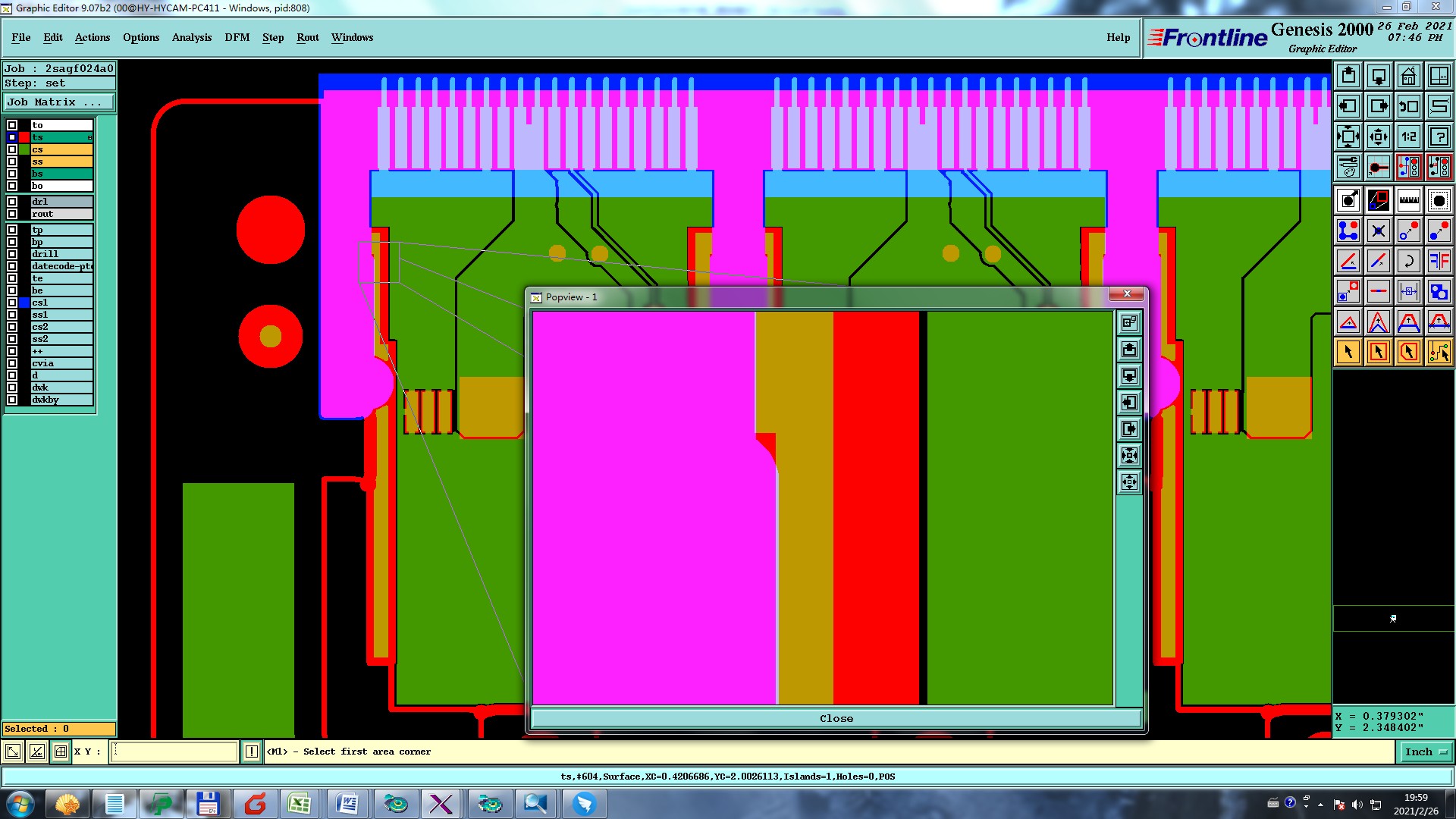Open the Job Matrix selector
Image resolution: width=1456 pixels, height=819 pixels.
click(59, 102)
